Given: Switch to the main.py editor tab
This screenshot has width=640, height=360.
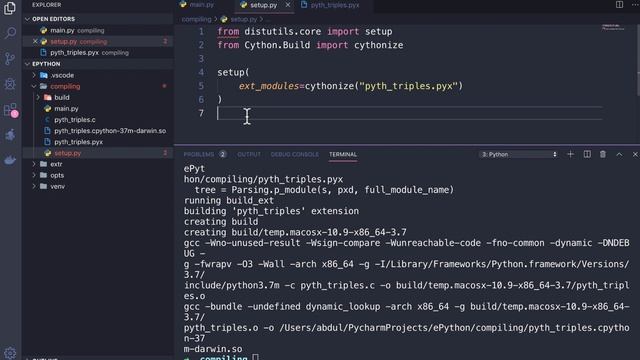Looking at the screenshot, I should [x=202, y=5].
